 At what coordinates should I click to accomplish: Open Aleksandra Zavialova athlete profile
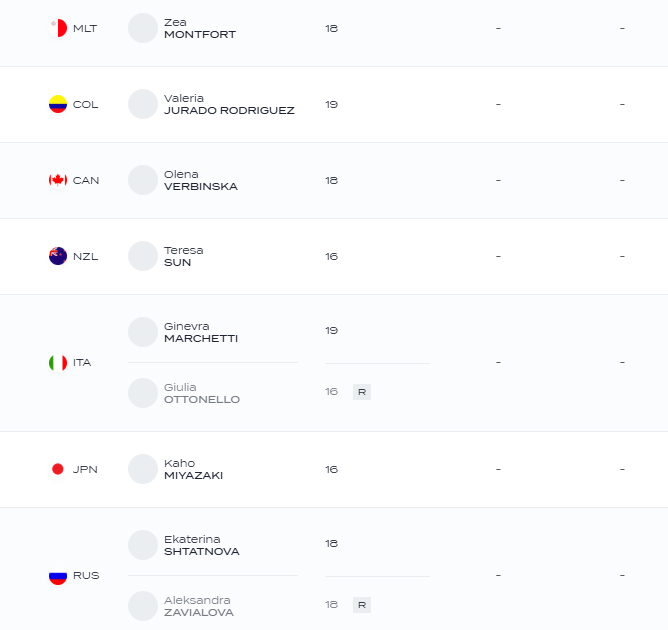[199, 606]
